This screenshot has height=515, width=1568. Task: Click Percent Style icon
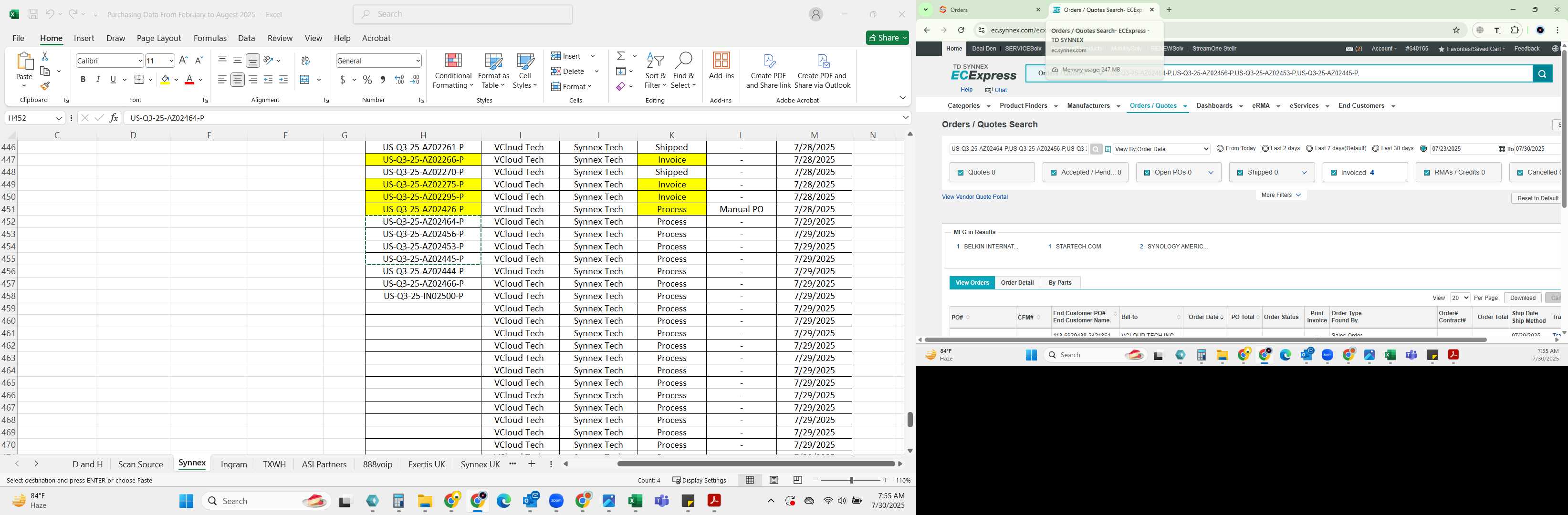367,80
